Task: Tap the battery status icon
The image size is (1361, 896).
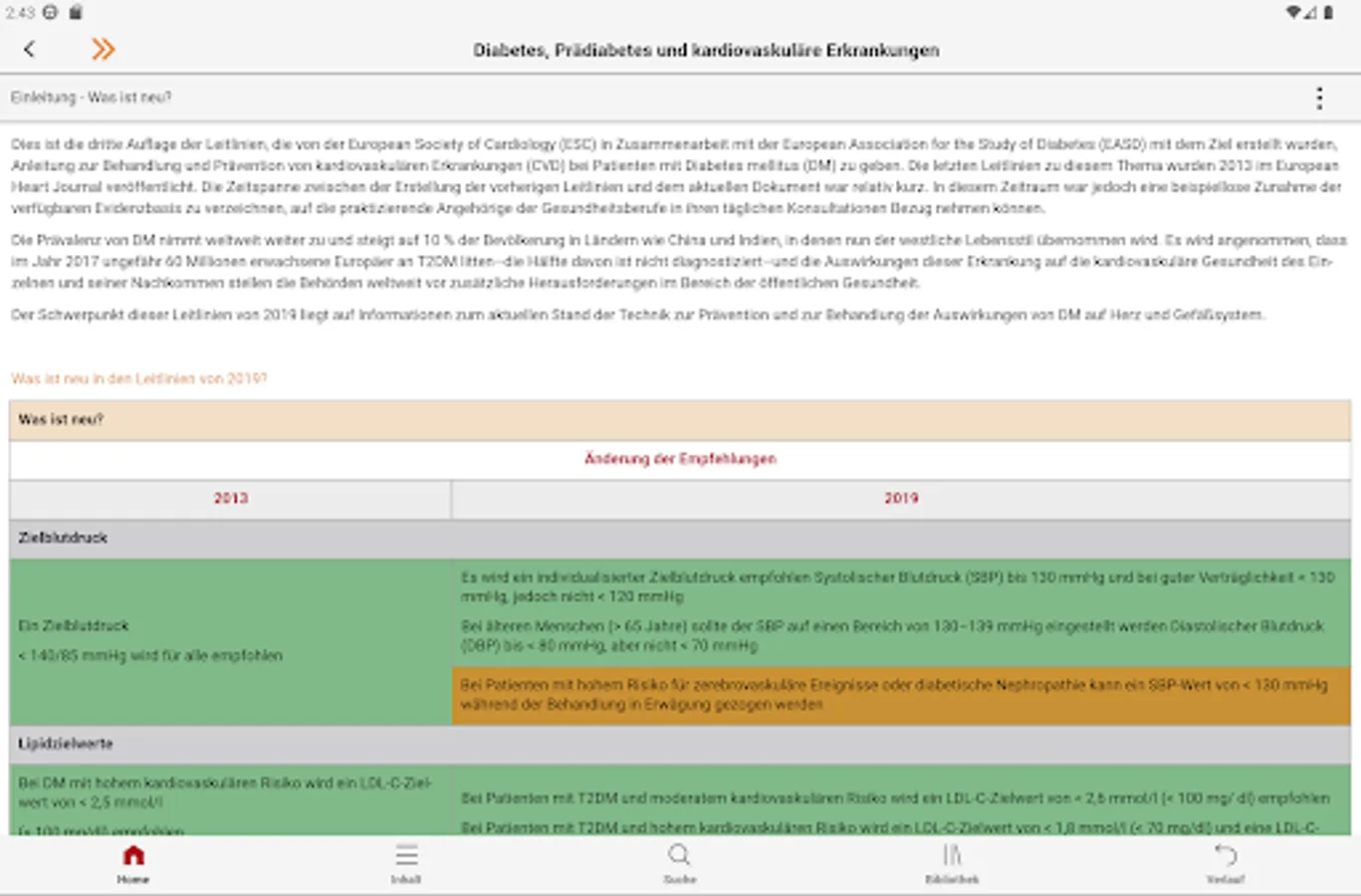Action: click(1328, 13)
